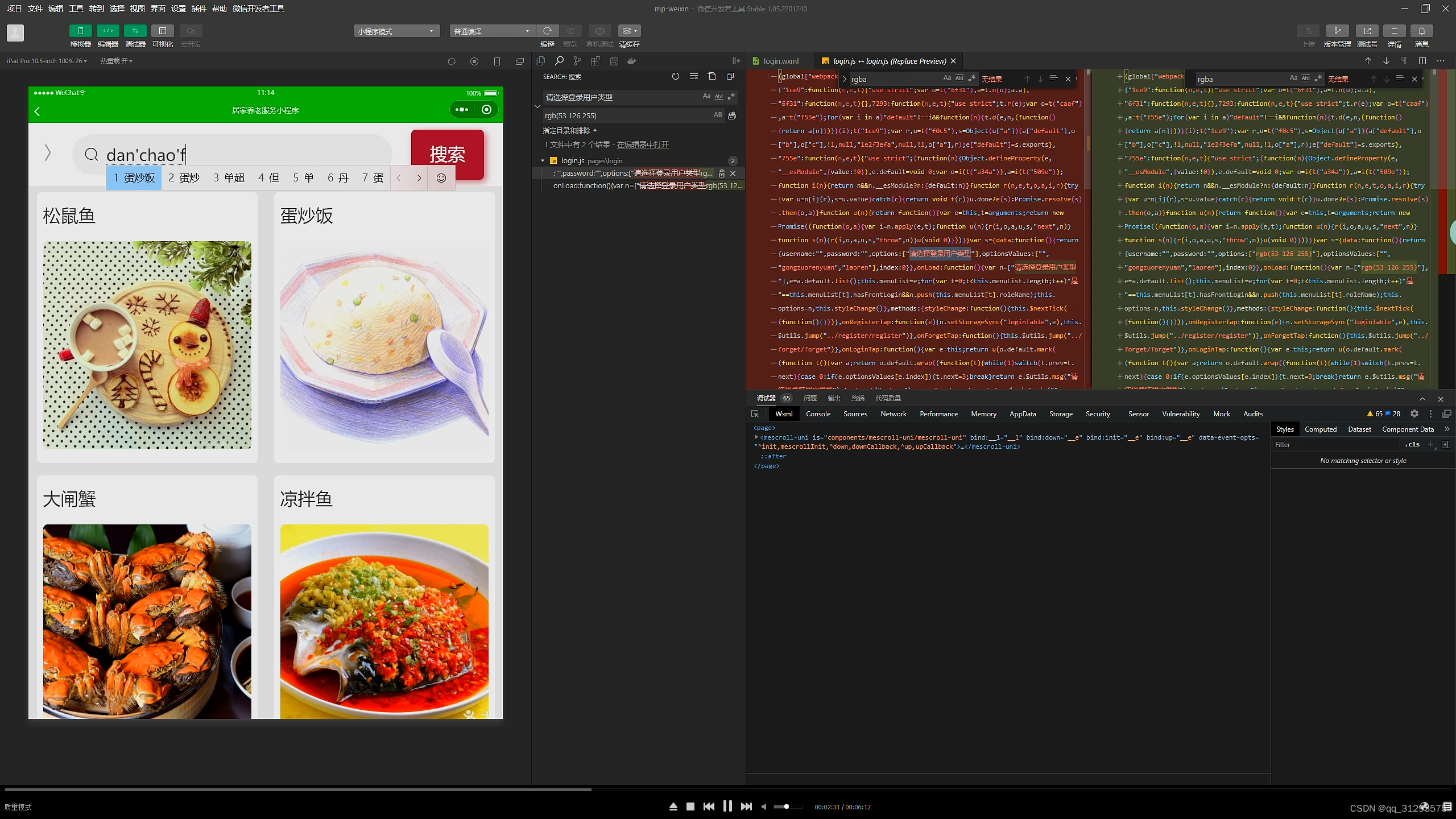Collapse login.js search result tree
1456x819 pixels.
(543, 161)
